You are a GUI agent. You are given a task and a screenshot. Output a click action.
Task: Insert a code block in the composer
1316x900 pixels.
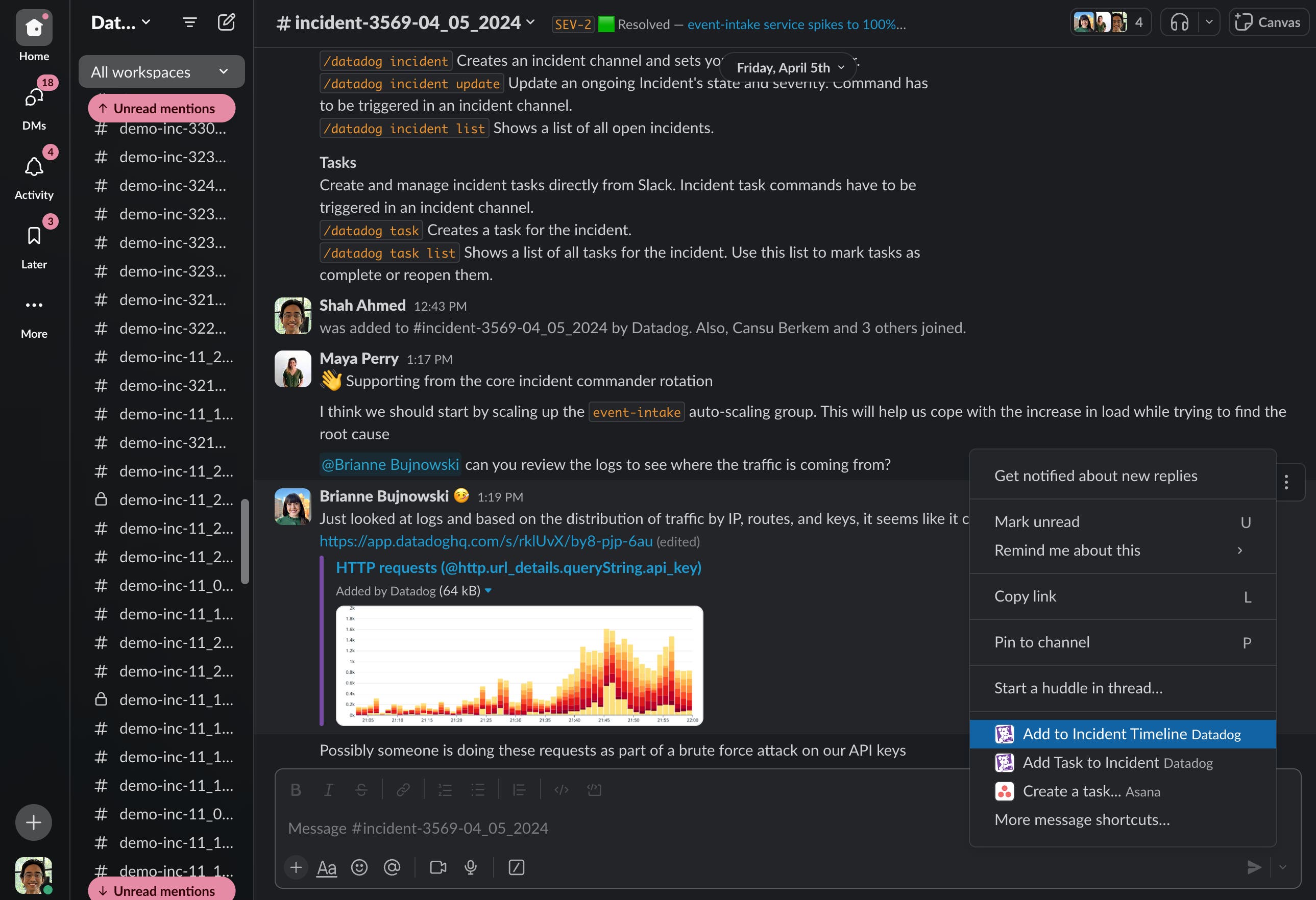pos(594,789)
